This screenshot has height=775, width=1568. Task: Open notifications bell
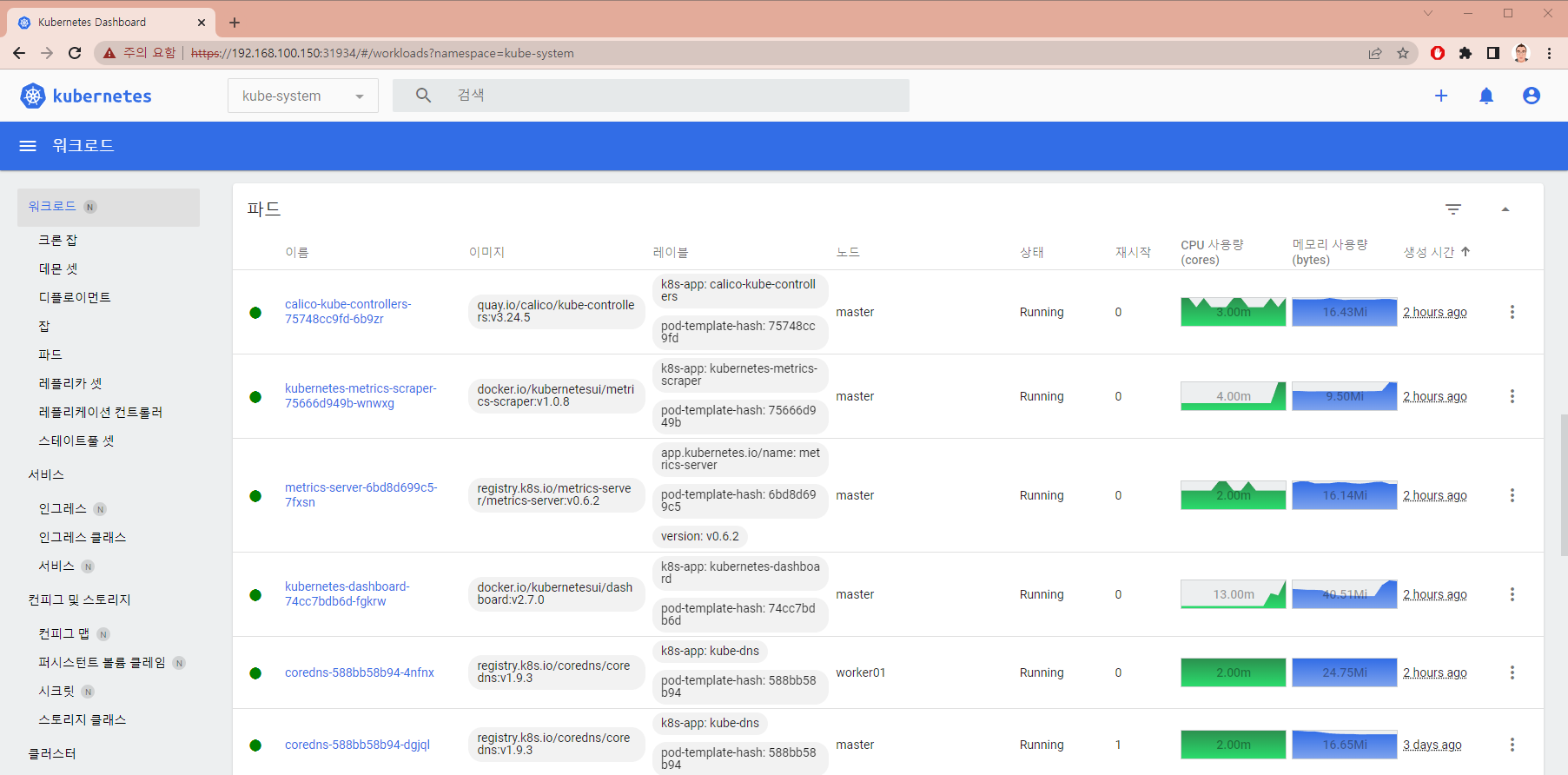1486,96
